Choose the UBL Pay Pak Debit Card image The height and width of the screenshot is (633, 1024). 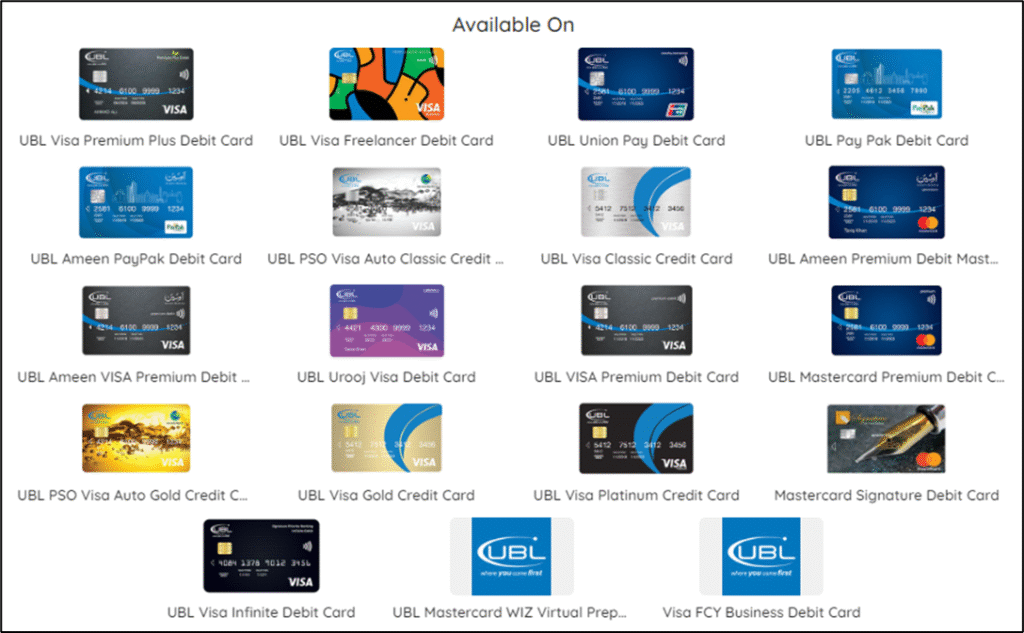pyautogui.click(x=886, y=84)
